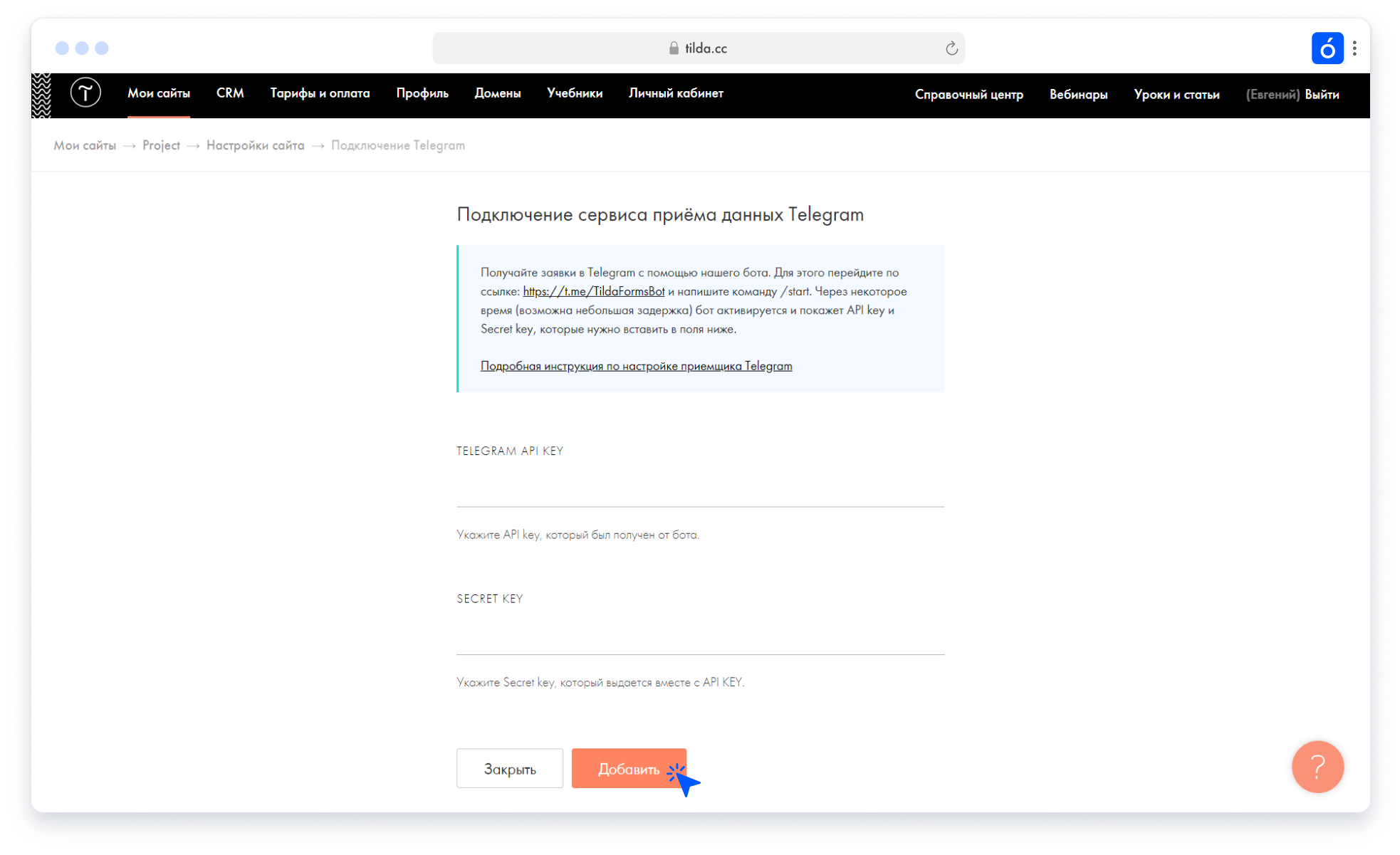1400x855 pixels.
Task: Open detailed Telegram setup instruction link
Action: 636,366
